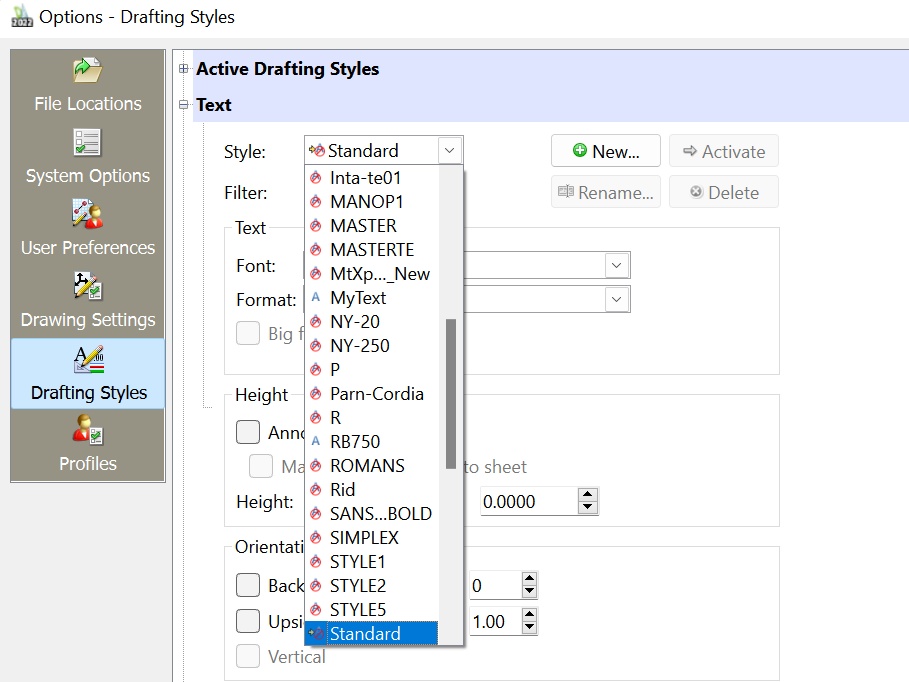Go to Drawing Settings icon
909x682 pixels.
tap(88, 287)
